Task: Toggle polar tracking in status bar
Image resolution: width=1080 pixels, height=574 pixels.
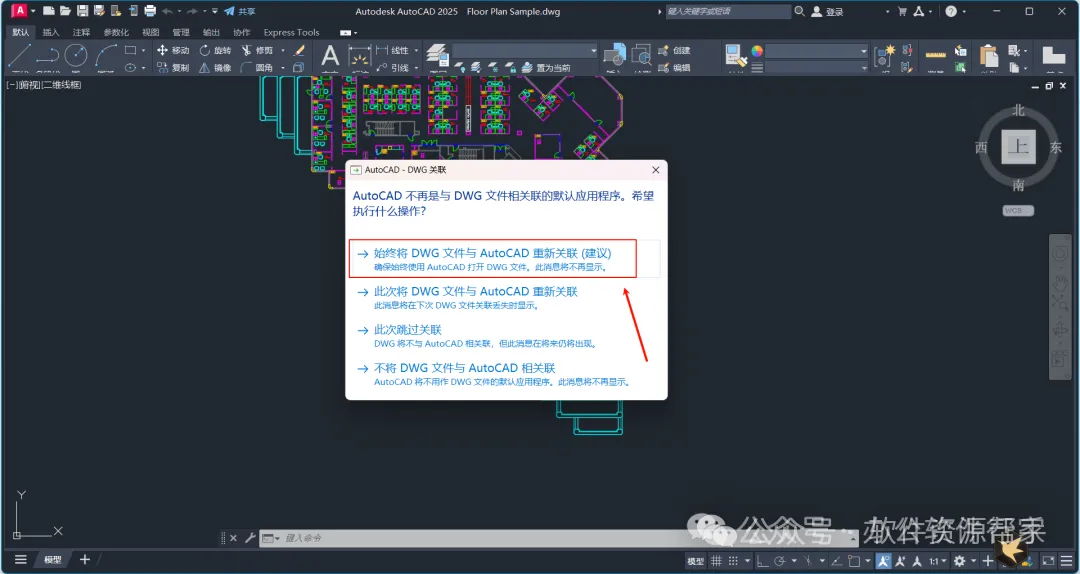Action: coord(780,561)
